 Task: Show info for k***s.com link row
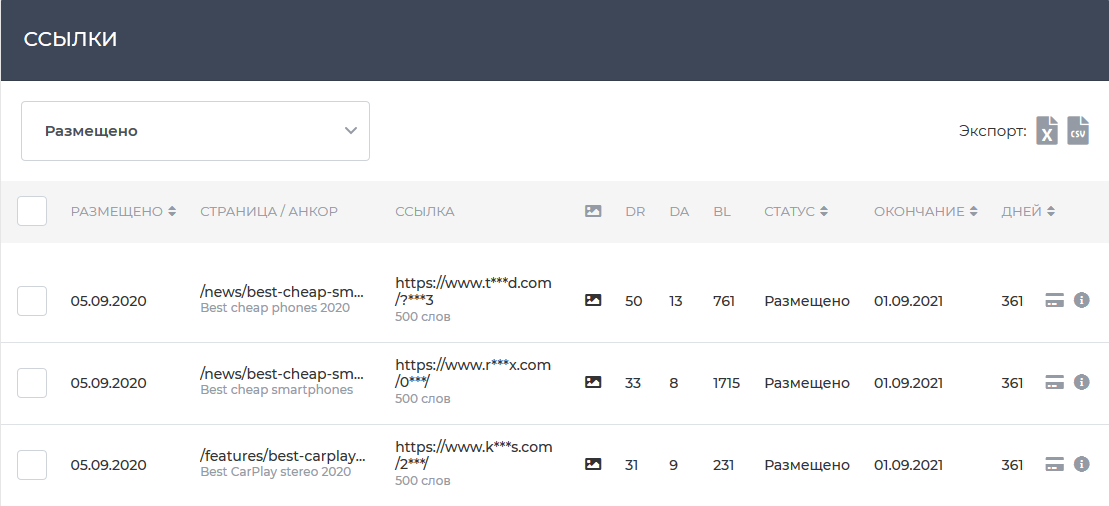(1081, 464)
